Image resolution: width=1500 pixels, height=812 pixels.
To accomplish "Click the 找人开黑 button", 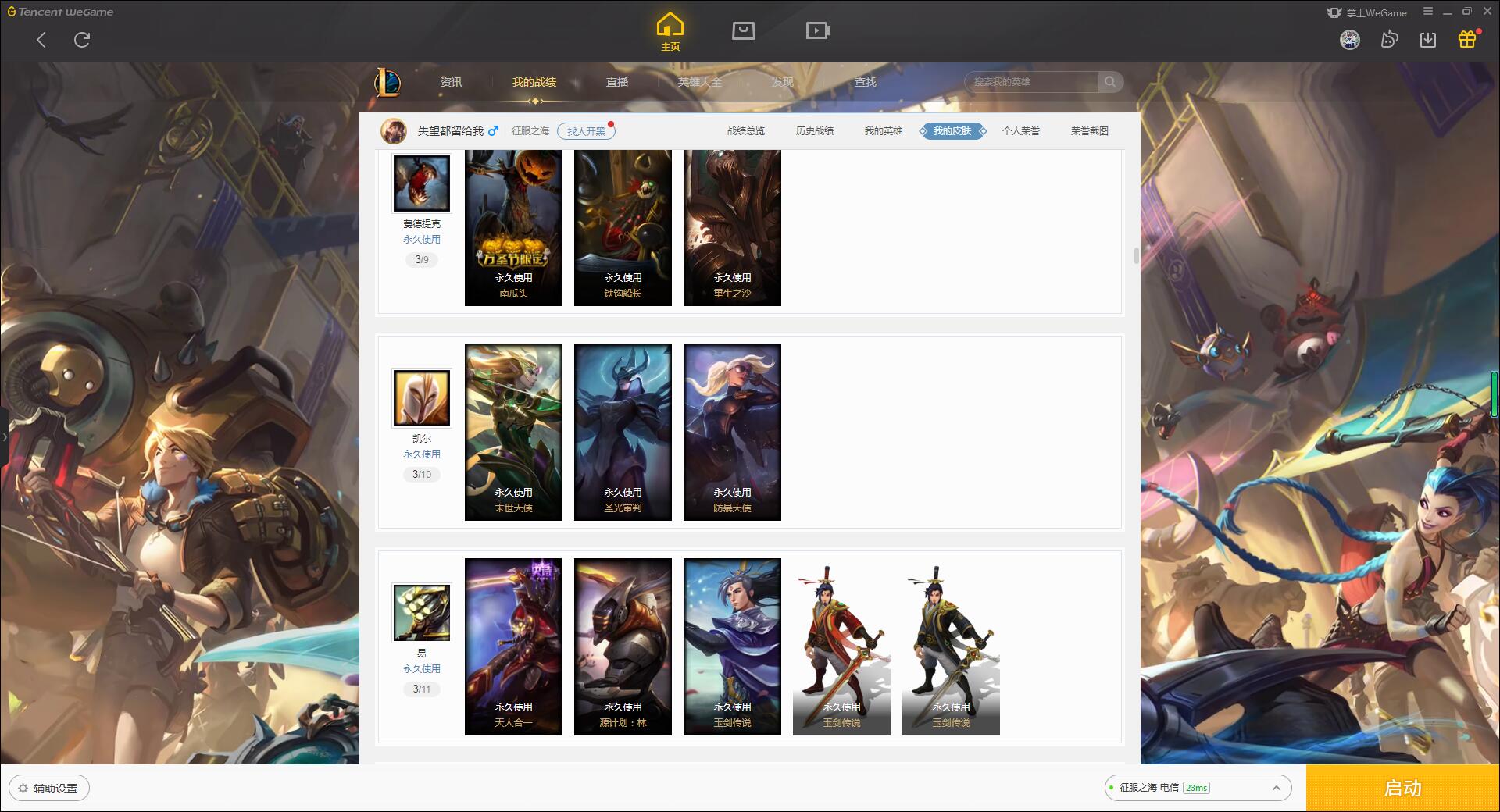I will pyautogui.click(x=586, y=131).
